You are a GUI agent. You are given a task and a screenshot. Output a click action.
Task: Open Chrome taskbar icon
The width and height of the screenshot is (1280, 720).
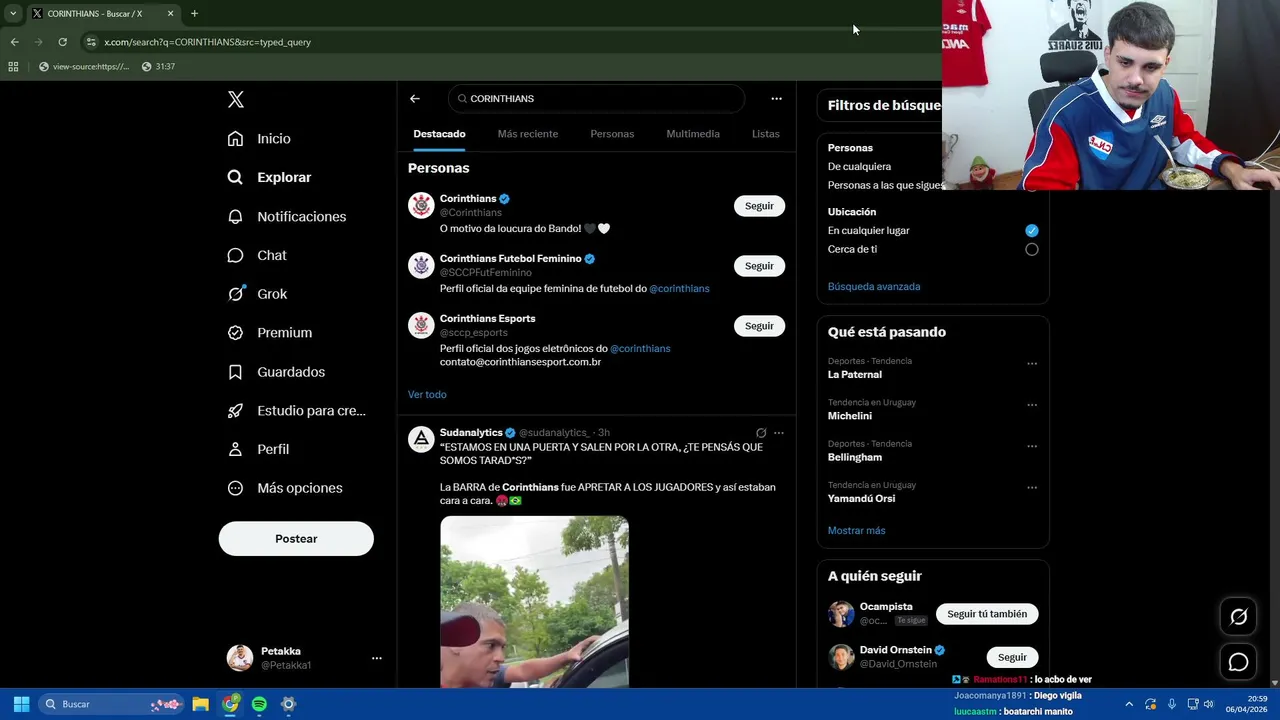[230, 704]
